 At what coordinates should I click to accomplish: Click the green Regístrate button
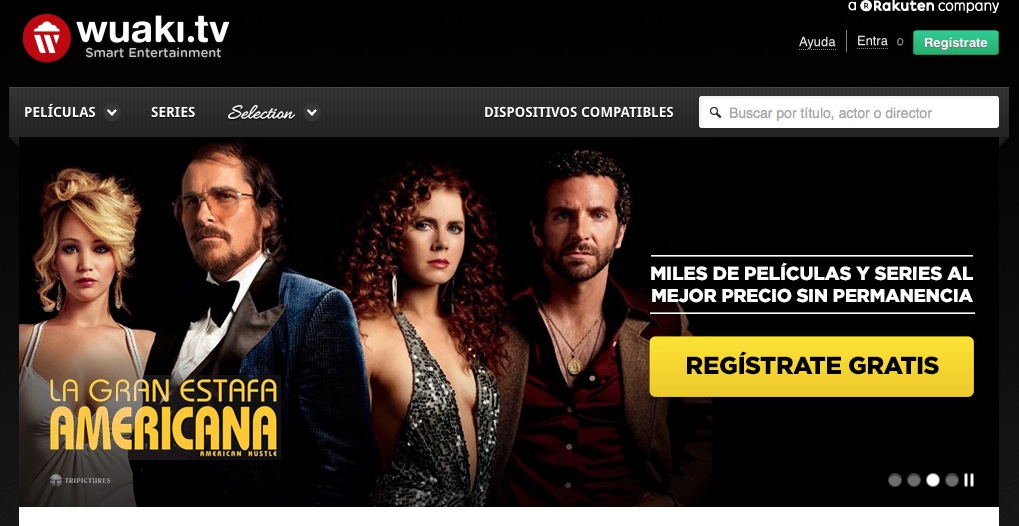(955, 42)
